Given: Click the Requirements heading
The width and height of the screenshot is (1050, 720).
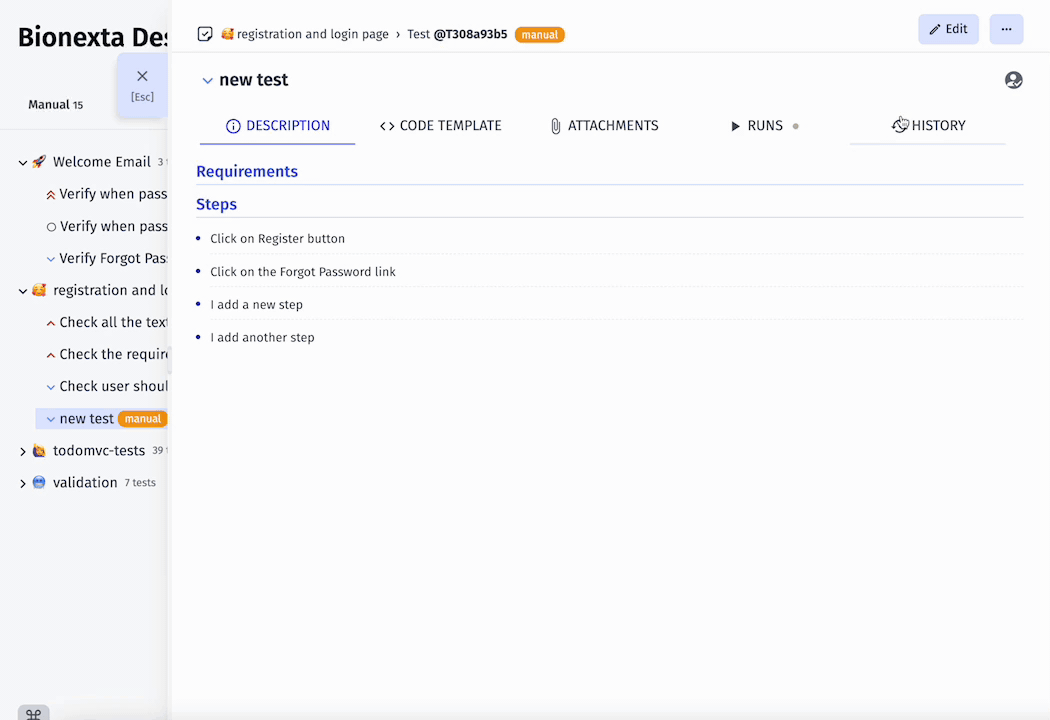Looking at the screenshot, I should tap(247, 171).
